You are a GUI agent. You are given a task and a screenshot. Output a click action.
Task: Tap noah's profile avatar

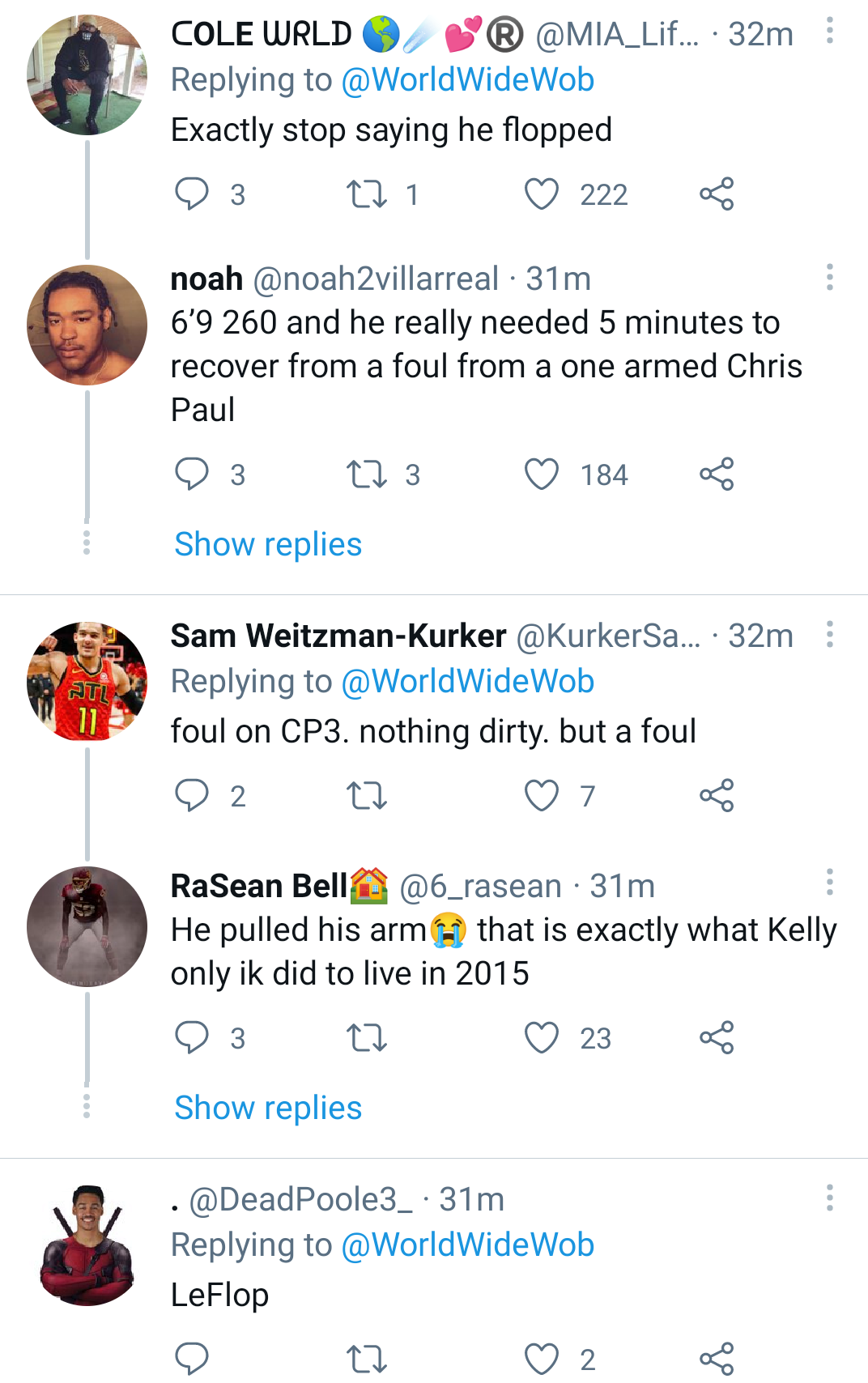coord(87,325)
